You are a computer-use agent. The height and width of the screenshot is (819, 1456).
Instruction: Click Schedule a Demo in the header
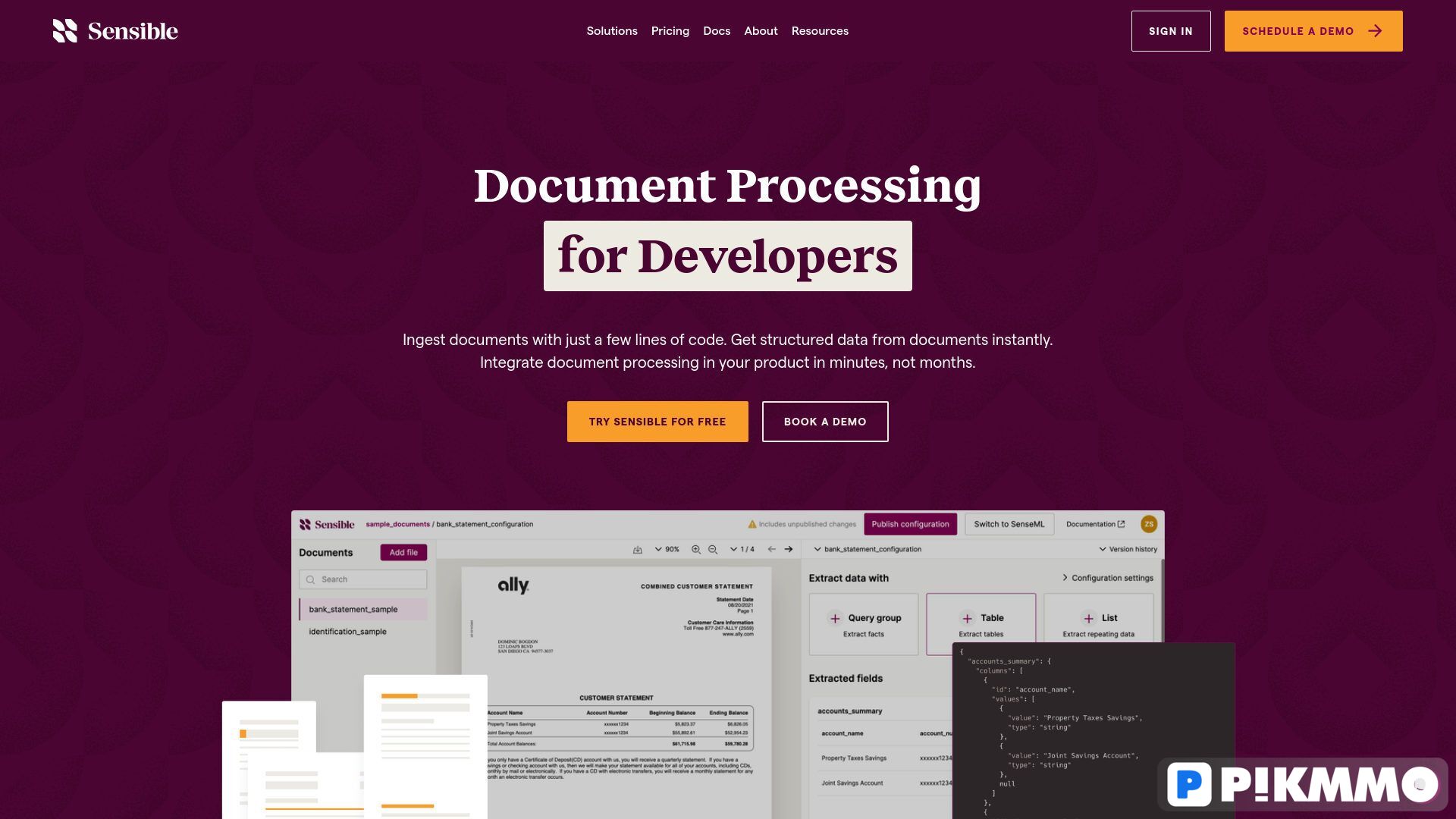[x=1313, y=31]
